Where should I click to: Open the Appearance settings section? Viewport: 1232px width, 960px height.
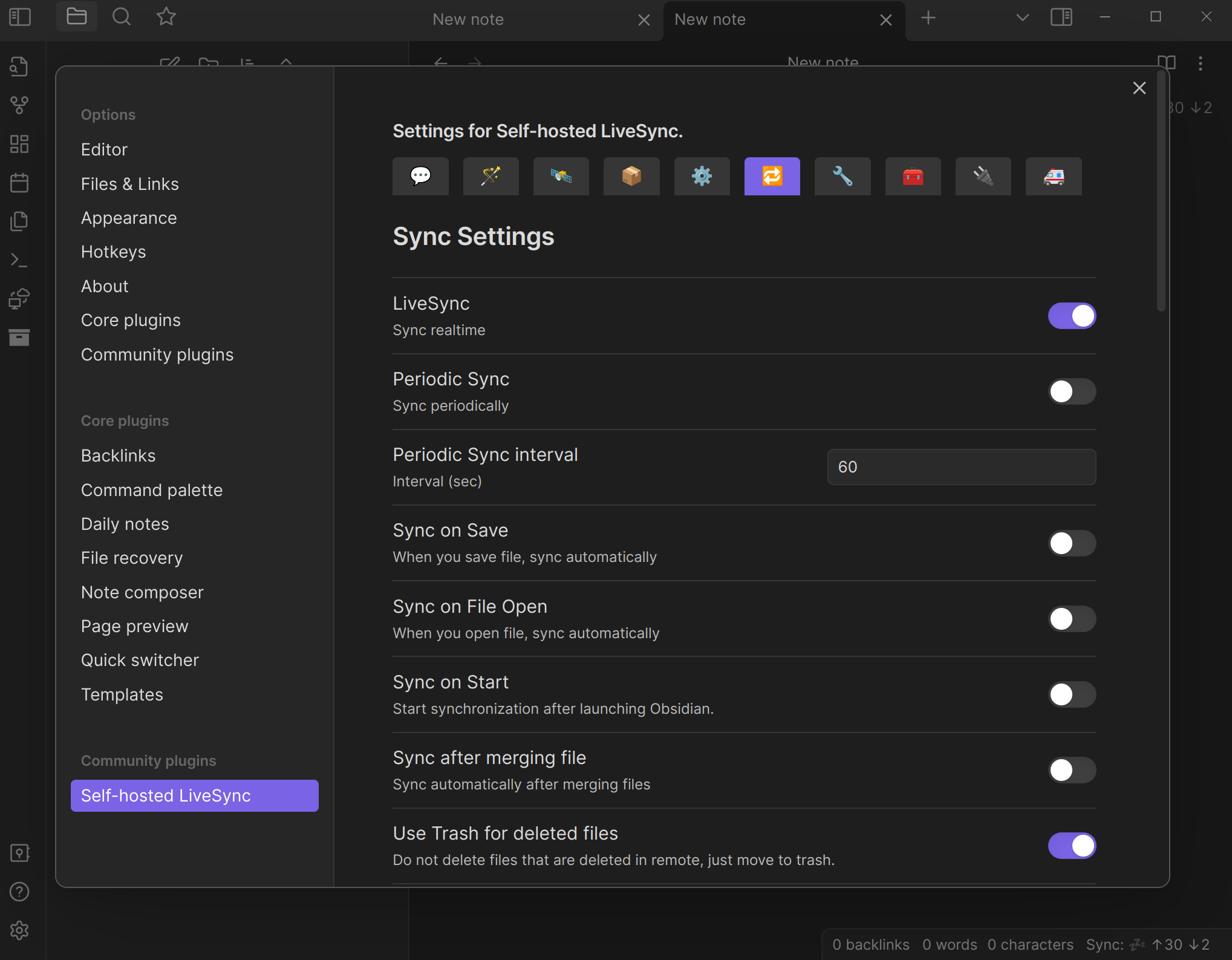pyautogui.click(x=129, y=218)
